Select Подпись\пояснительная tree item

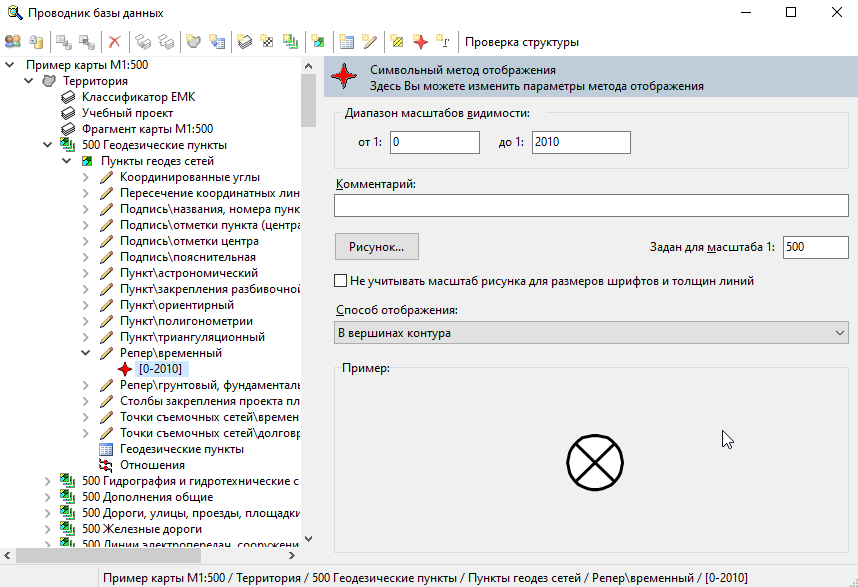click(188, 257)
